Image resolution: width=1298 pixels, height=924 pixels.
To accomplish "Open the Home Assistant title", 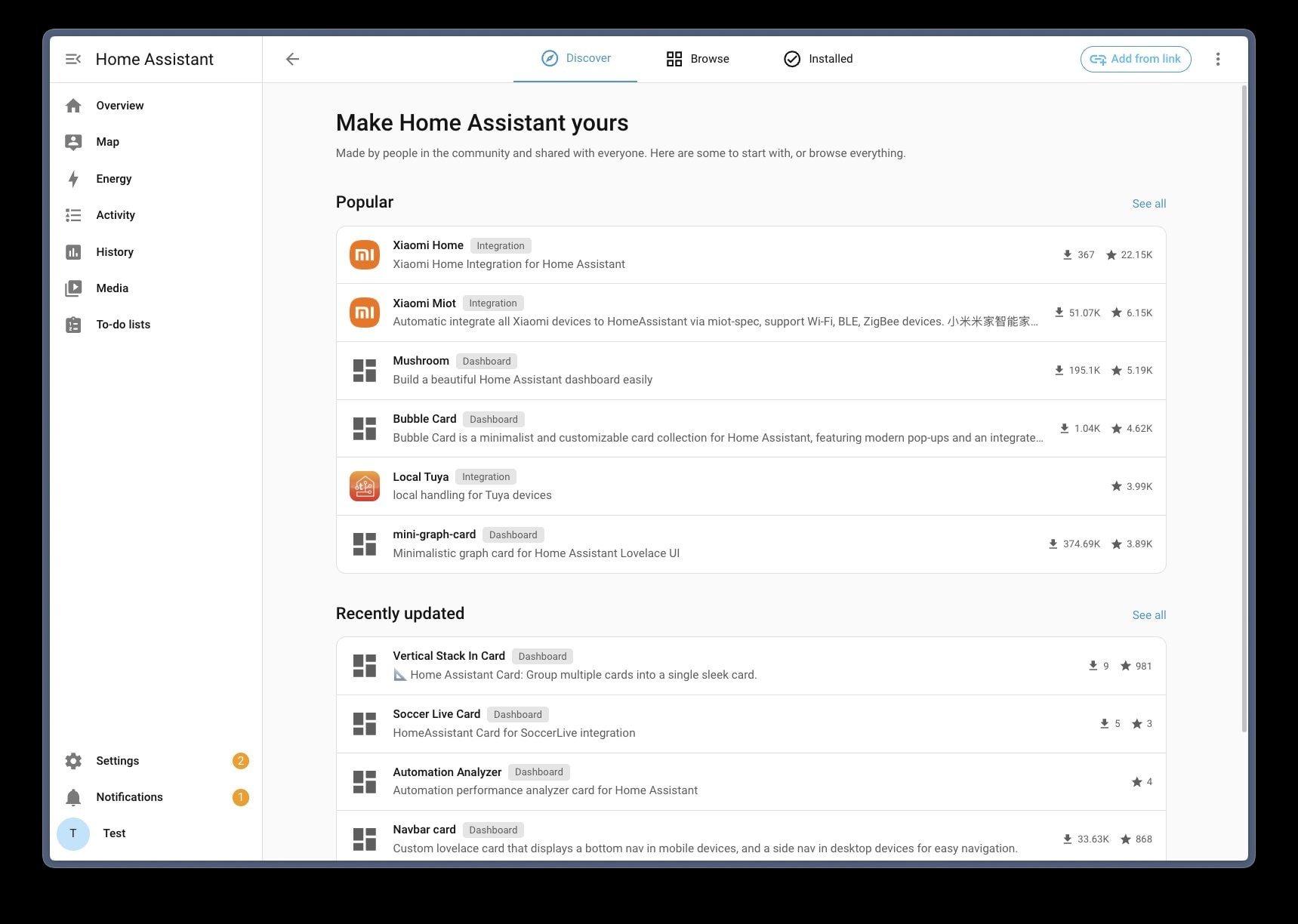I will click(x=155, y=59).
